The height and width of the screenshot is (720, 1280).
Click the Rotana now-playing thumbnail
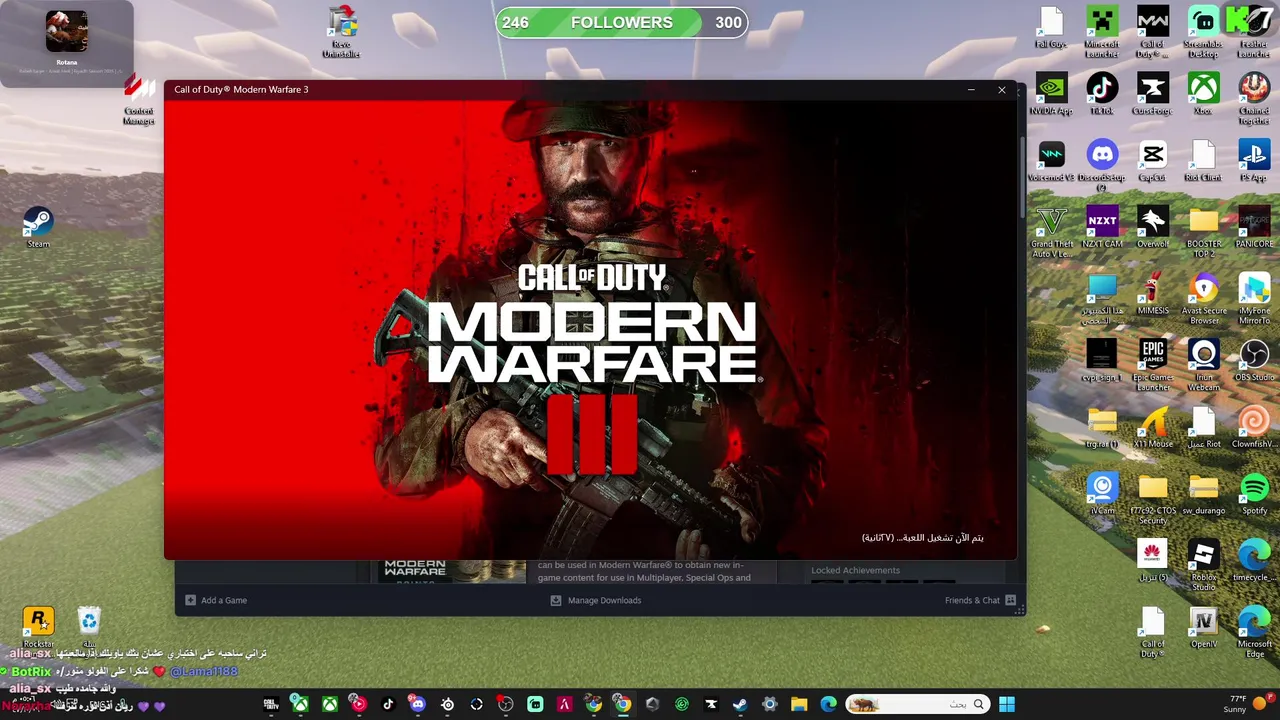coord(66,31)
